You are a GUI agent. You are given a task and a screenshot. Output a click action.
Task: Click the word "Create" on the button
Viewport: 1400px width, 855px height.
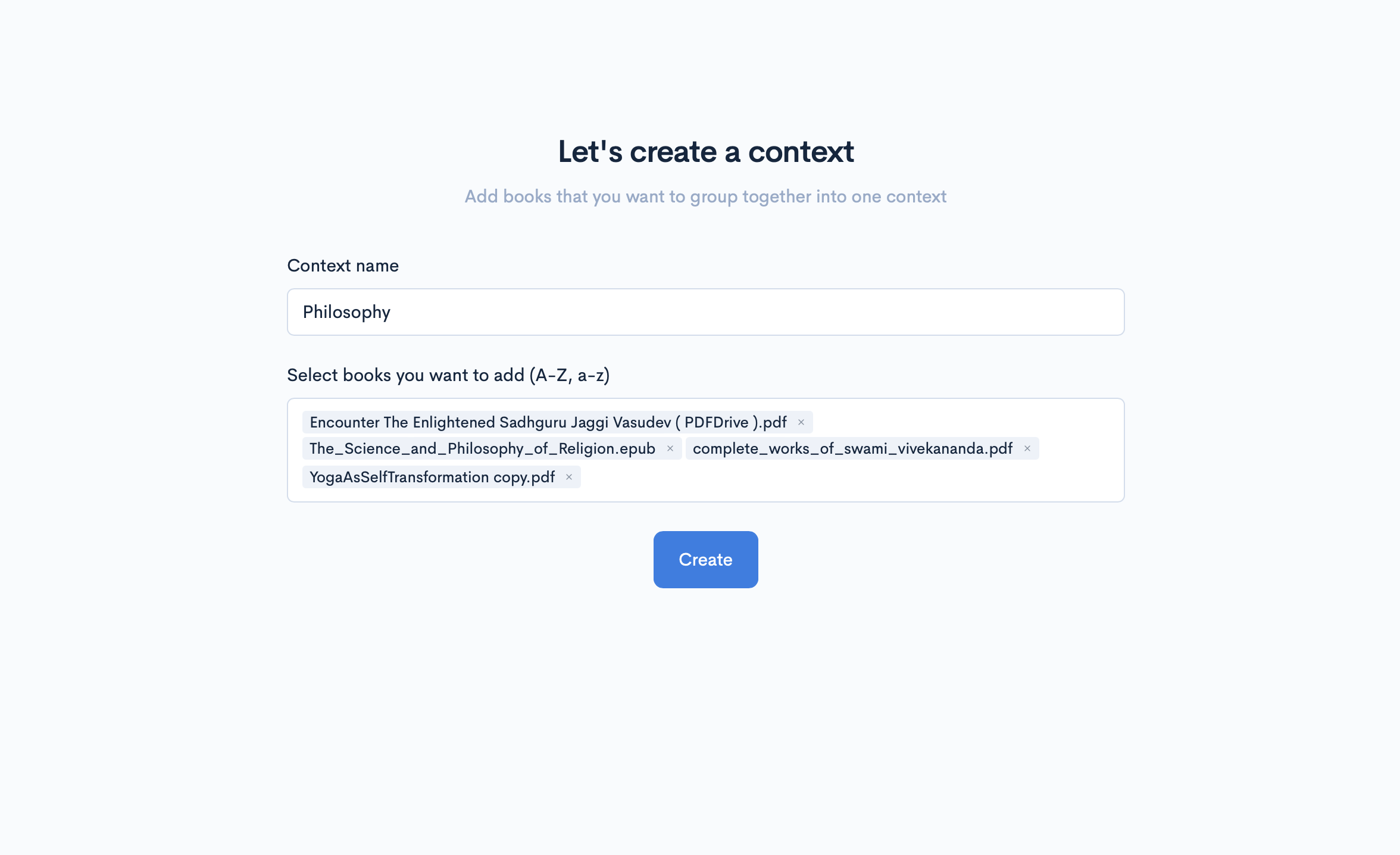(x=706, y=560)
